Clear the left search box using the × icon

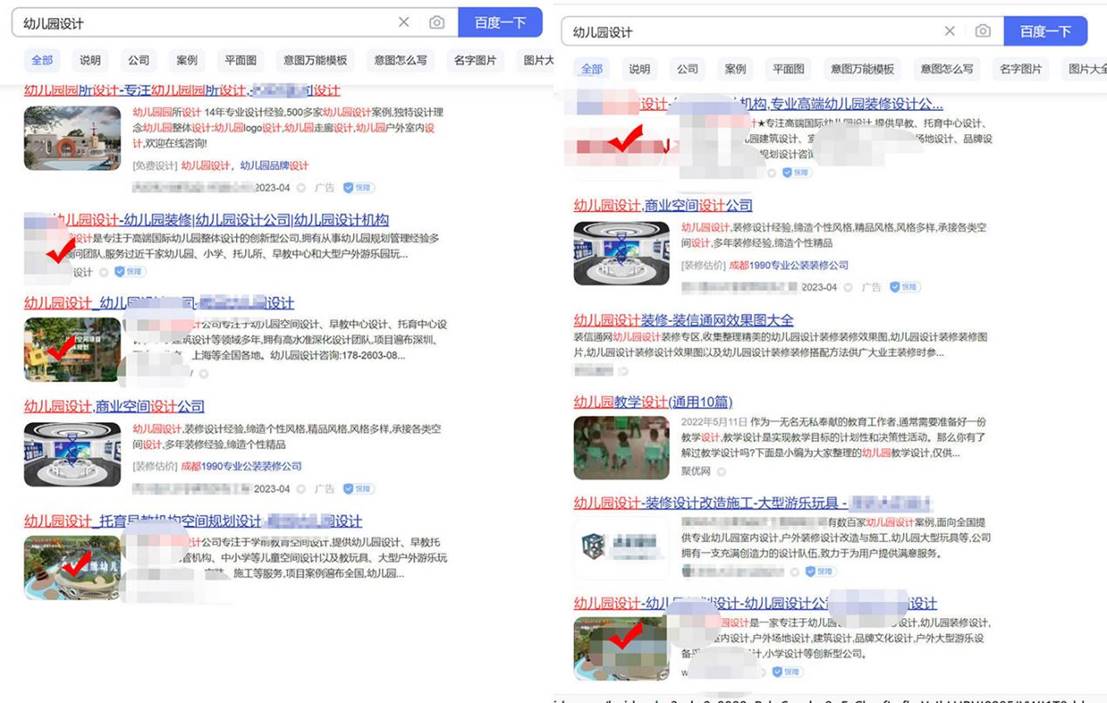404,22
